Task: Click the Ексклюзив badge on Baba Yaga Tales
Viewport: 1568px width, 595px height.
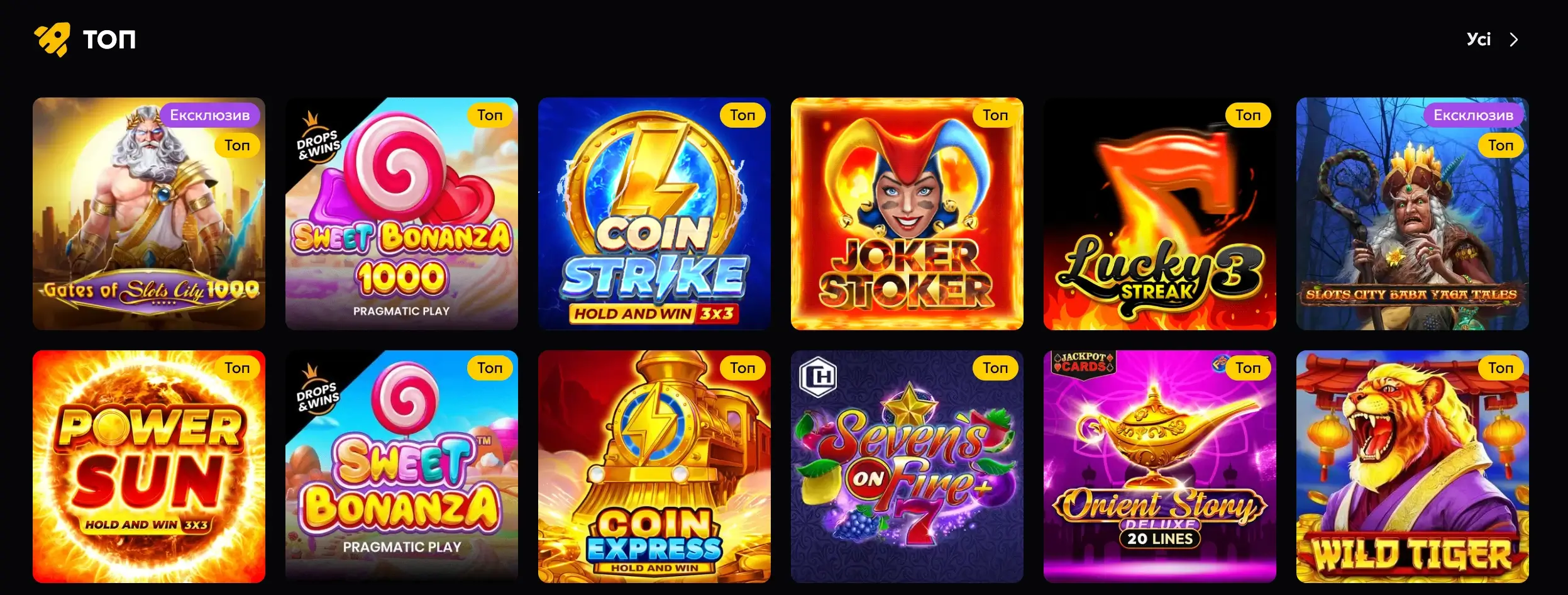Action: 1474,115
